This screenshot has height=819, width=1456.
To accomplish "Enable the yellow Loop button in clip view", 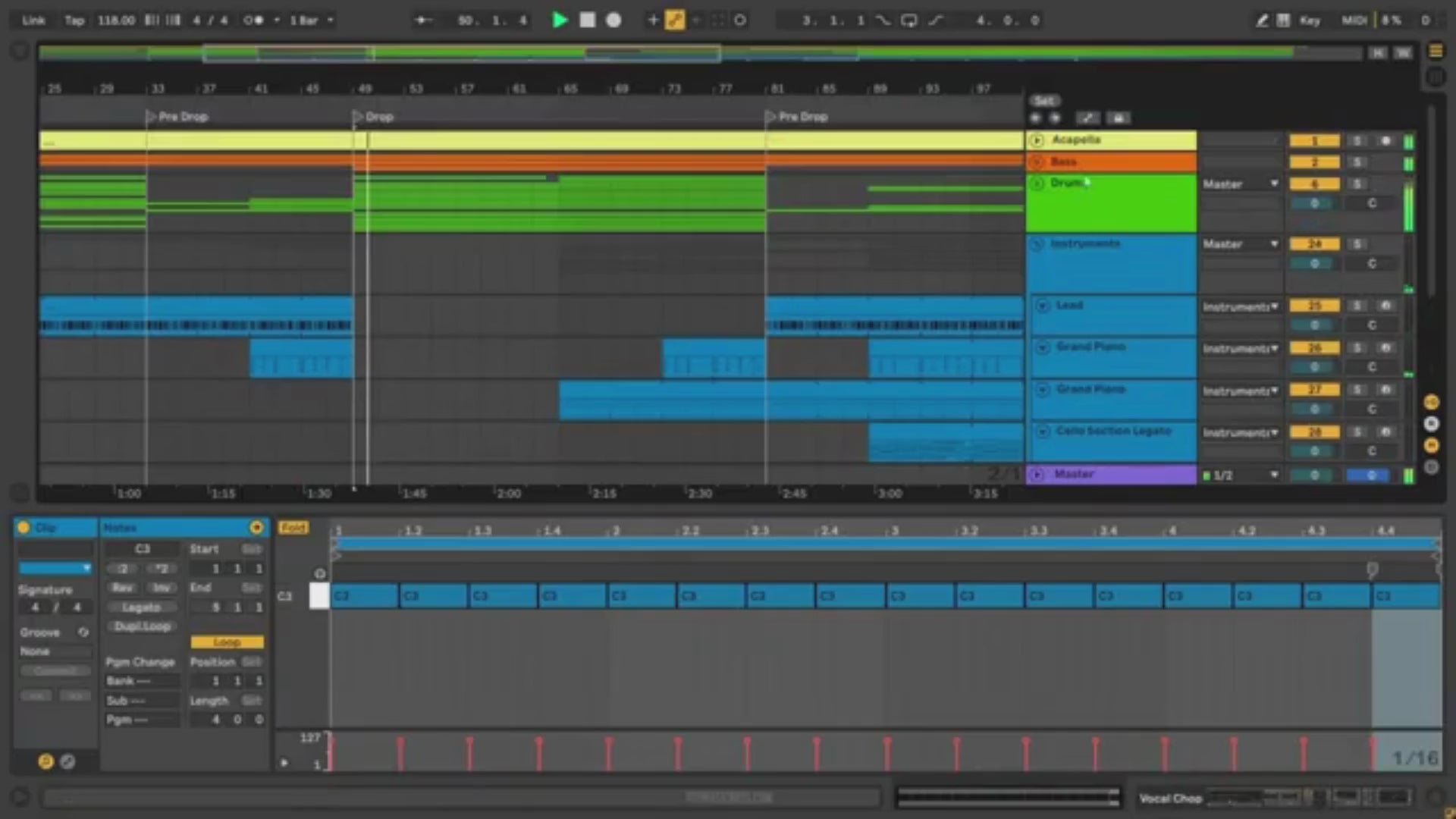I will coord(227,642).
